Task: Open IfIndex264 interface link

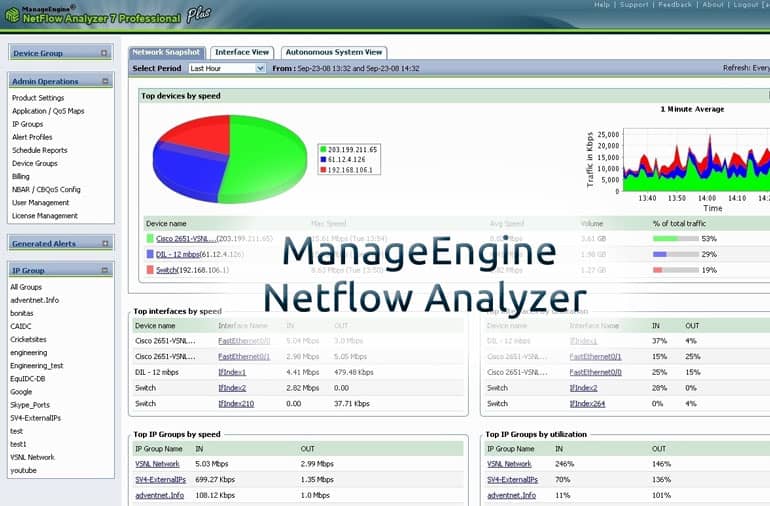Action: coord(587,404)
